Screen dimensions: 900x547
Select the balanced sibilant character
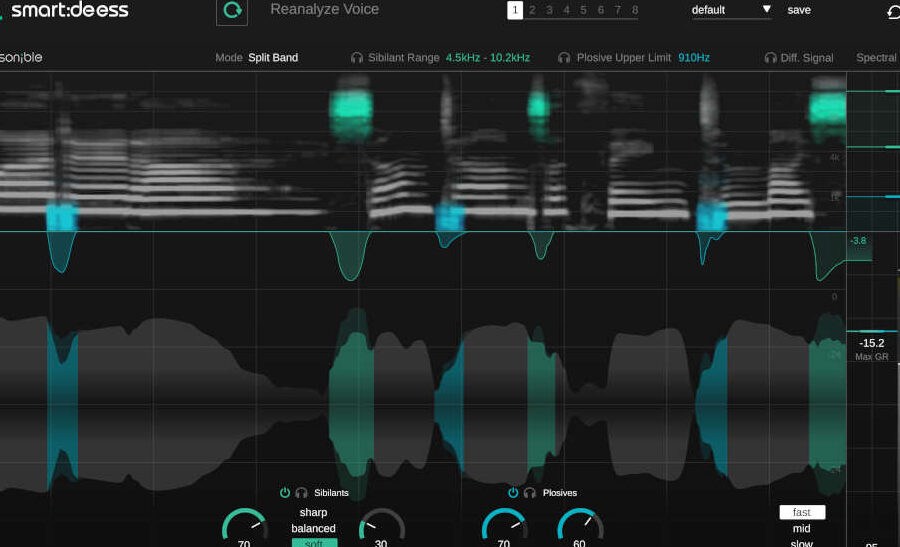tap(313, 528)
